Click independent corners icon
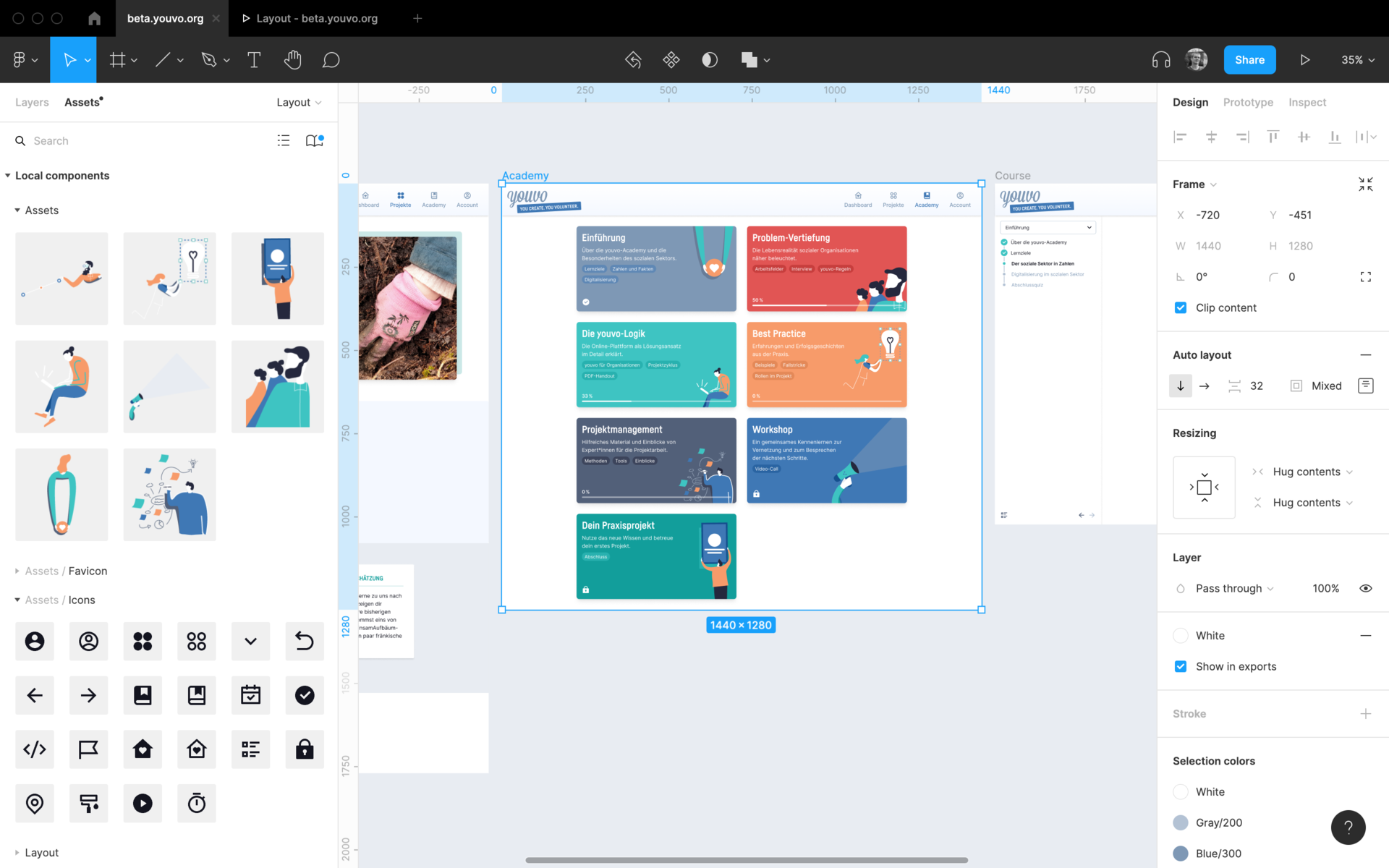The width and height of the screenshot is (1389, 868). coord(1366,277)
